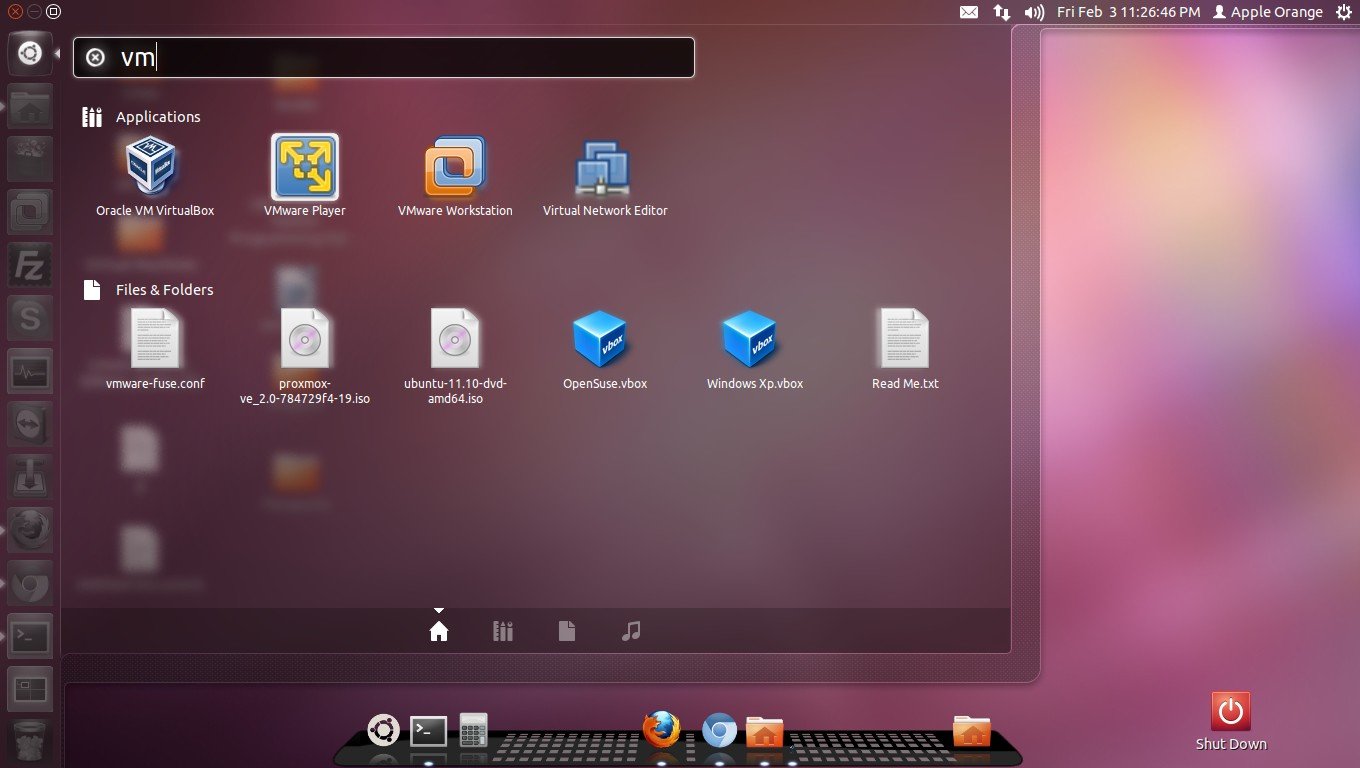Click the Applications section header
The width and height of the screenshot is (1360, 768).
coord(158,117)
